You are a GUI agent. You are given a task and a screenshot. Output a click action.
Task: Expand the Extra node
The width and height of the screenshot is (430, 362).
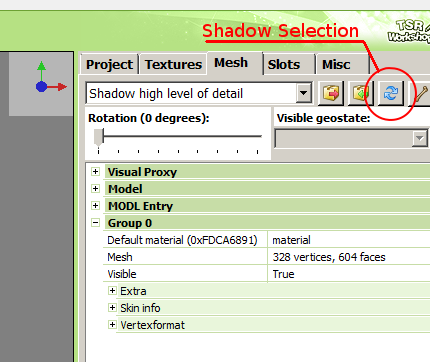pos(112,291)
